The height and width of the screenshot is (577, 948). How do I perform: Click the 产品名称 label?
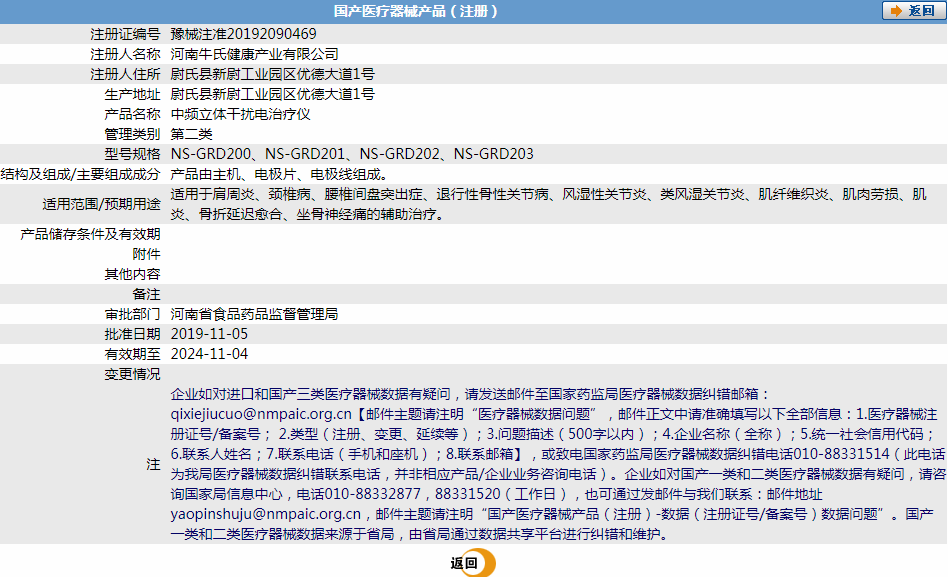[x=132, y=114]
